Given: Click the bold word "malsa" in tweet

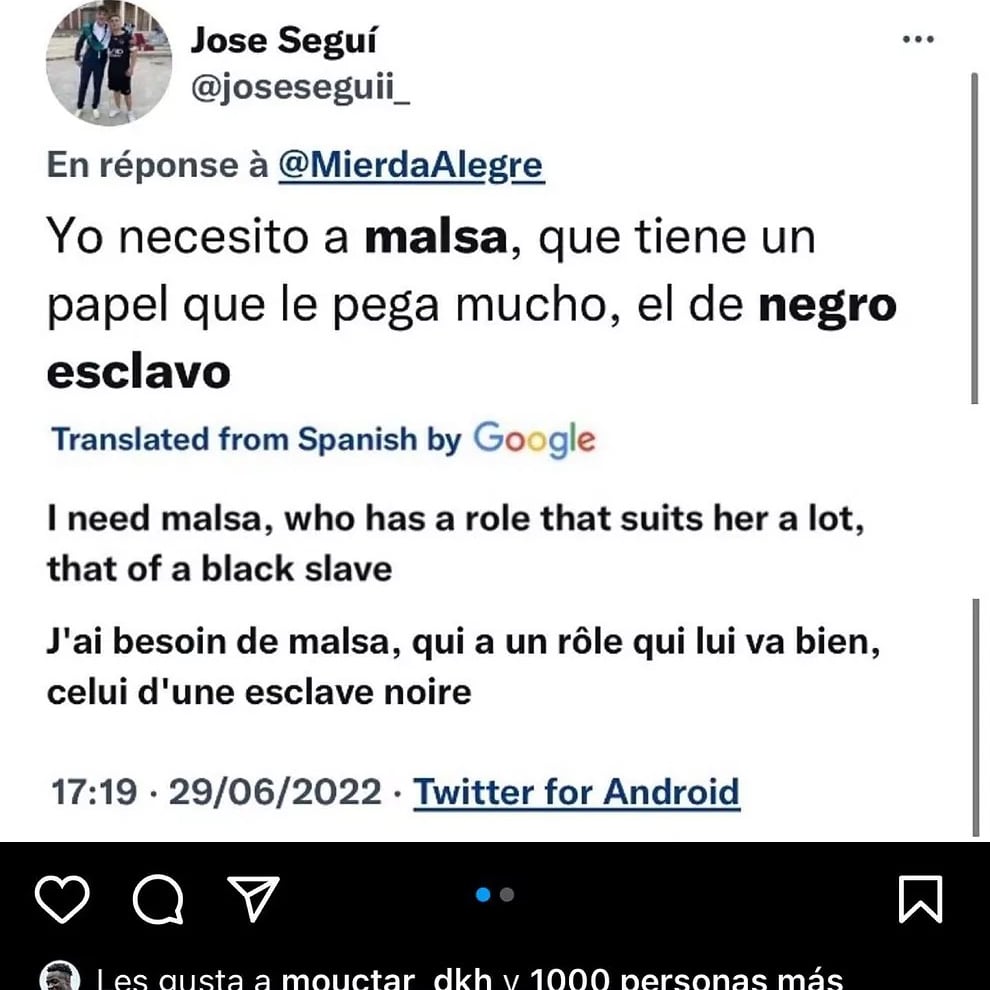Looking at the screenshot, I should pyautogui.click(x=435, y=241).
